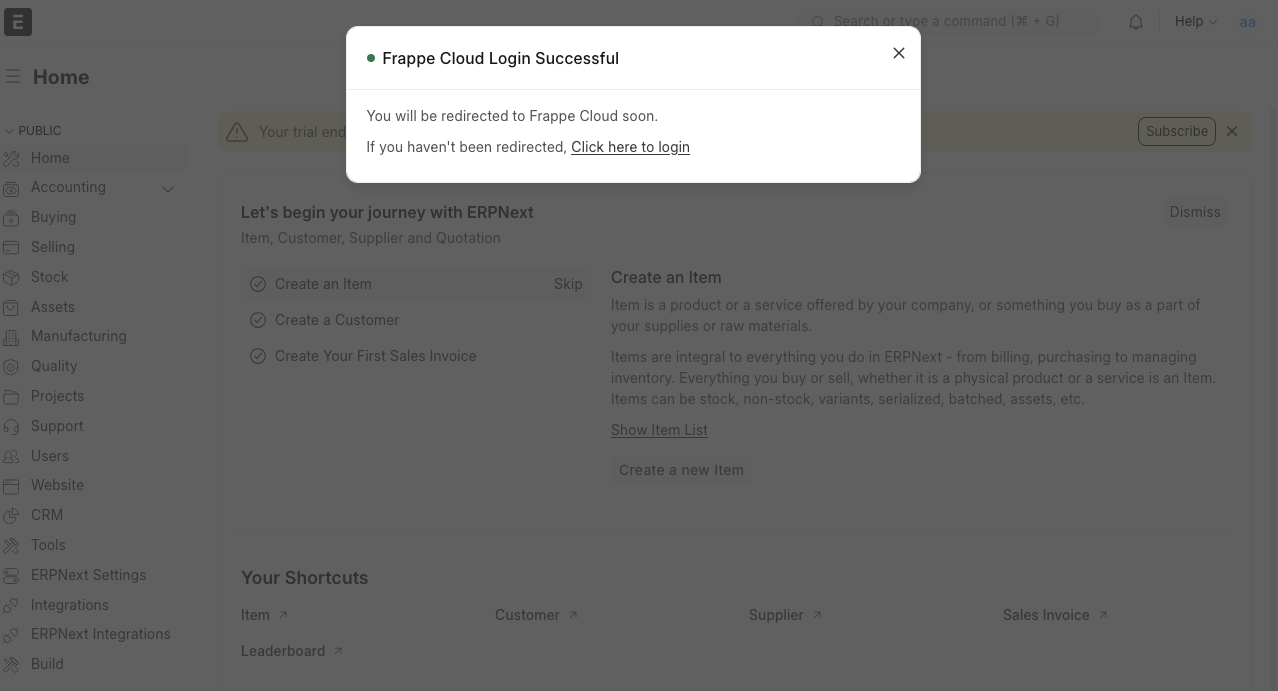The height and width of the screenshot is (691, 1278).
Task: Check Create Your First Sales Invoice circle
Action: [258, 356]
